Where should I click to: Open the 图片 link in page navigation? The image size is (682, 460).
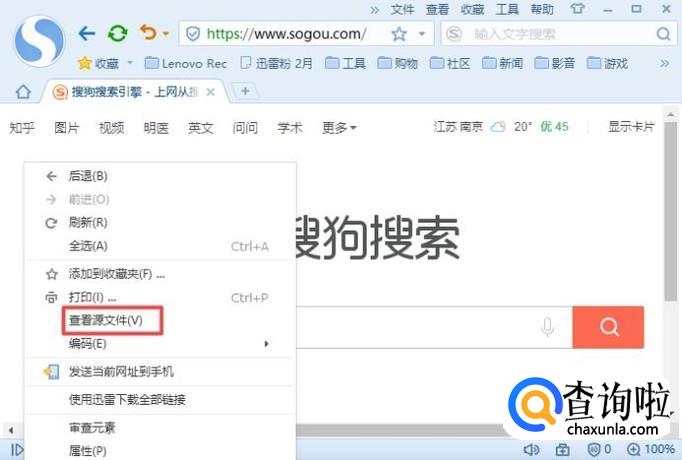[67, 128]
